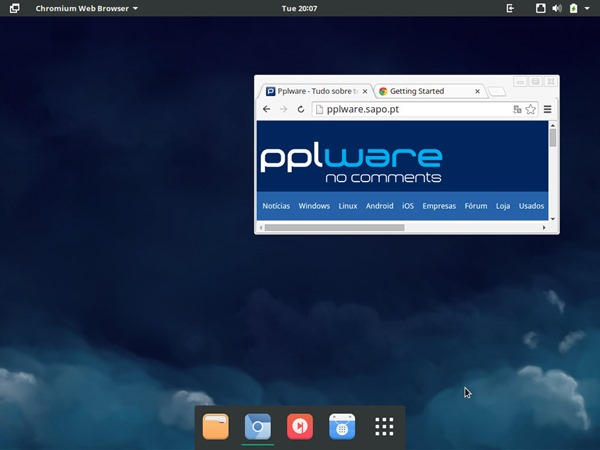Close the Chromium window
This screenshot has height=450, width=600.
[x=551, y=82]
